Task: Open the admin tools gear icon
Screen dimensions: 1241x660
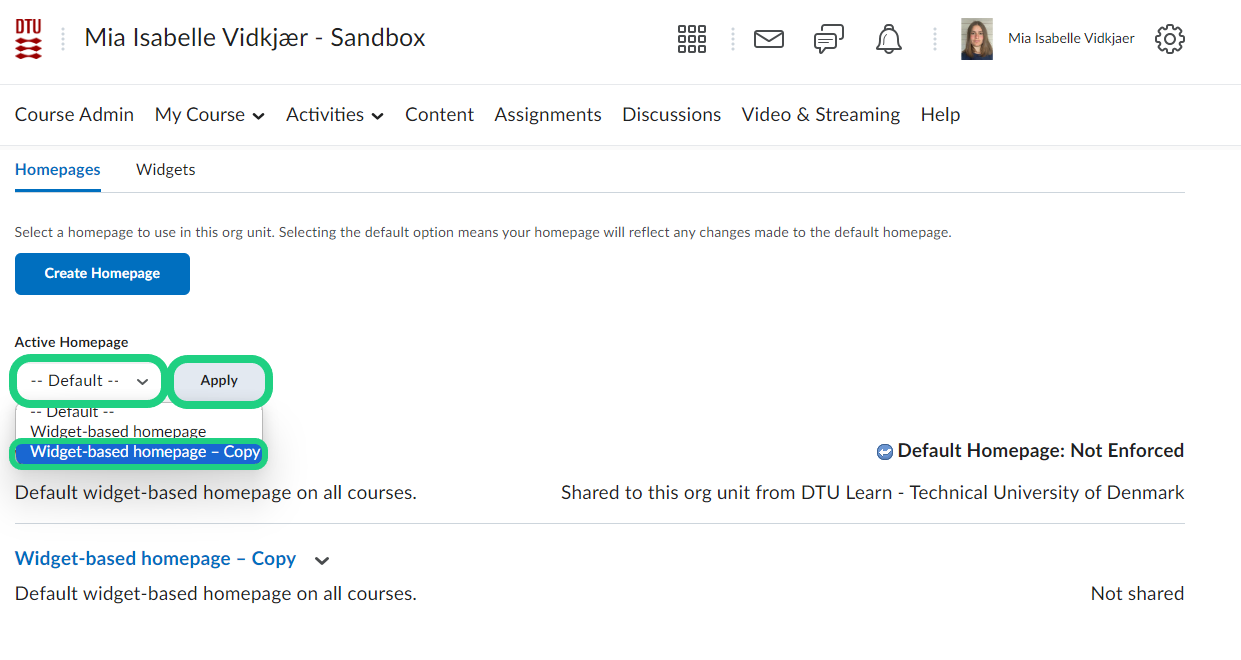Action: pyautogui.click(x=1169, y=39)
